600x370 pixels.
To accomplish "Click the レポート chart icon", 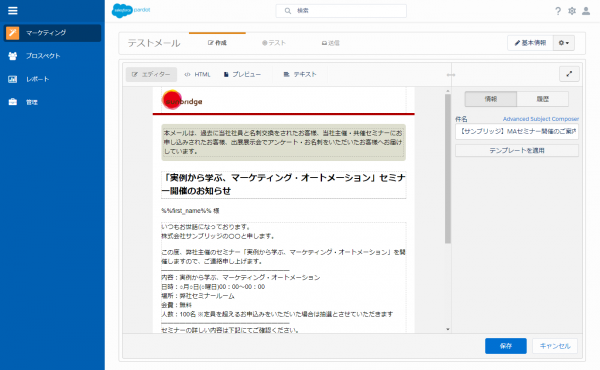I will click(13, 79).
